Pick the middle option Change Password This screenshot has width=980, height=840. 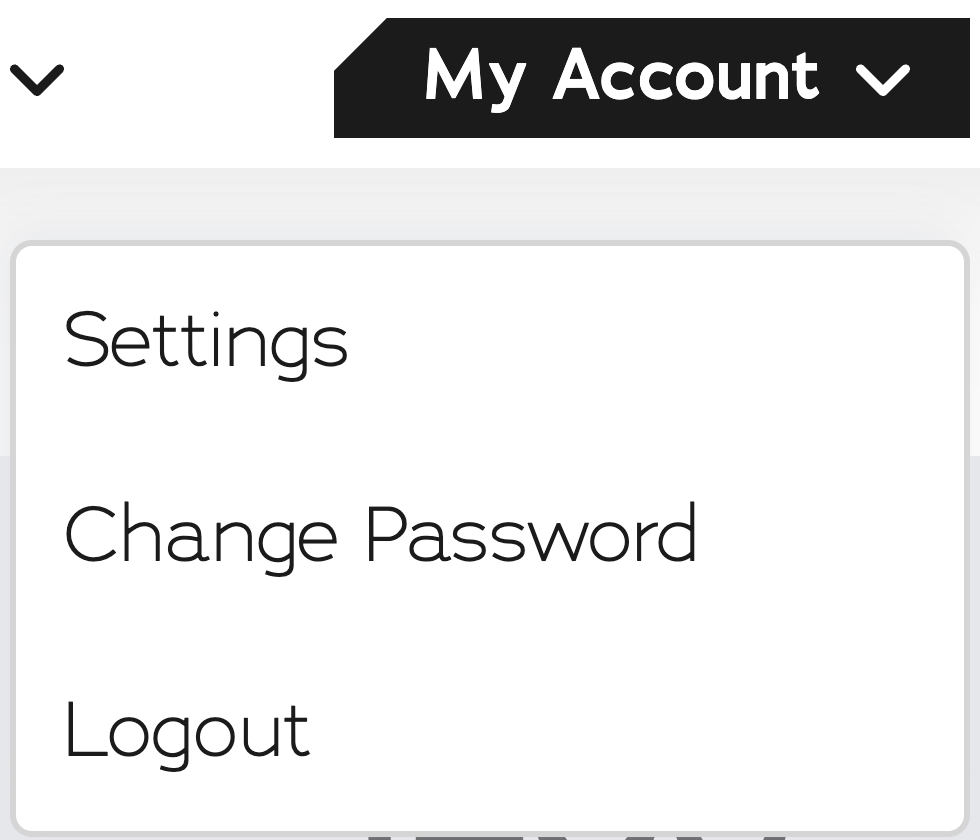380,535
